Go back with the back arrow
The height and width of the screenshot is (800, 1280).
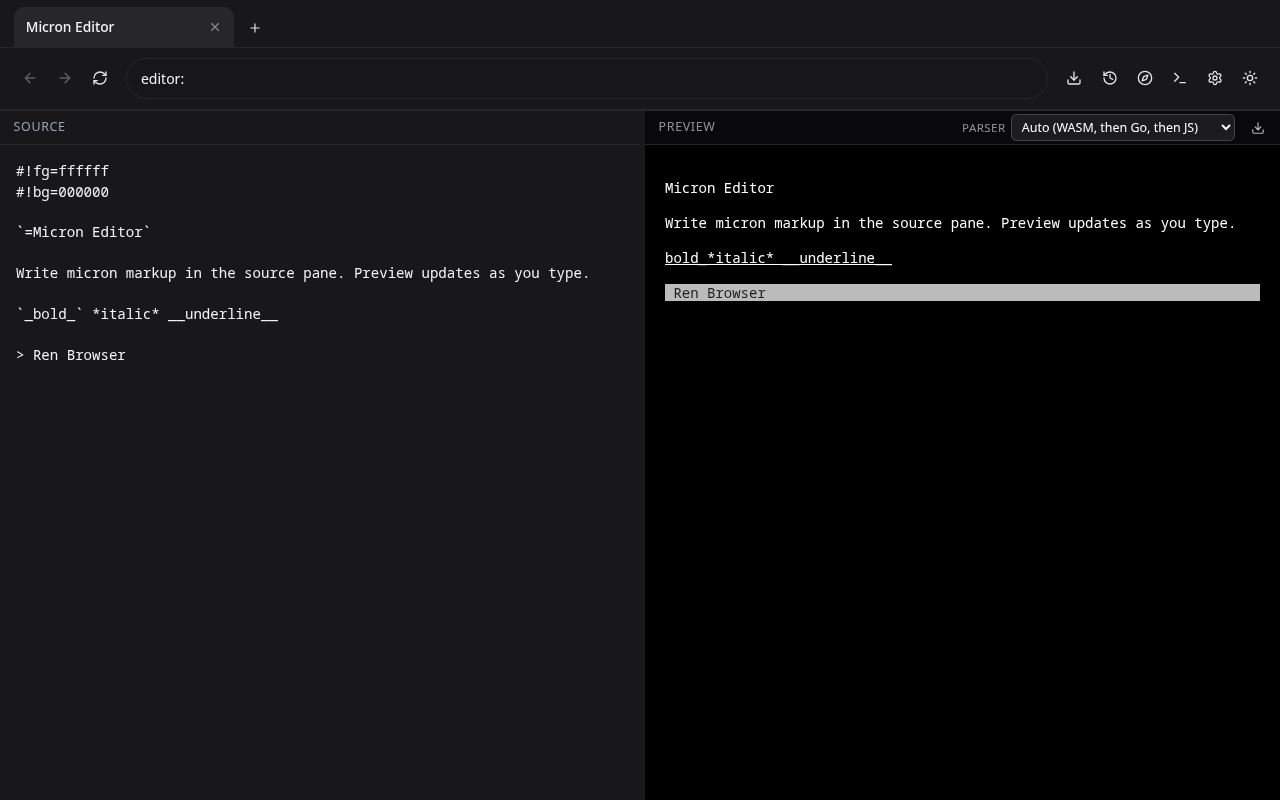click(30, 78)
